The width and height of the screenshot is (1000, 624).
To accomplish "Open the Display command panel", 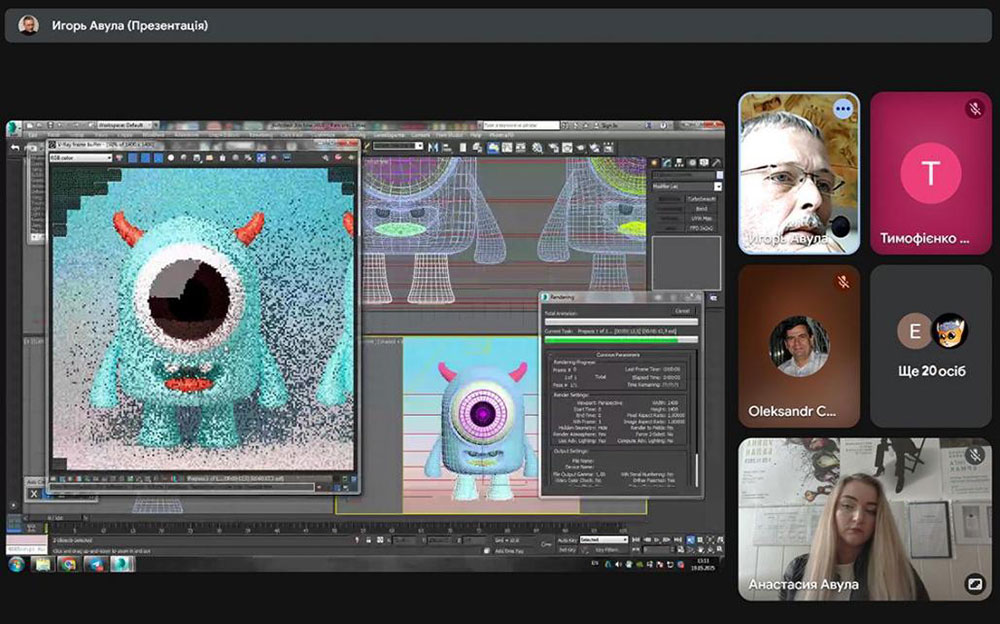I will 704,163.
